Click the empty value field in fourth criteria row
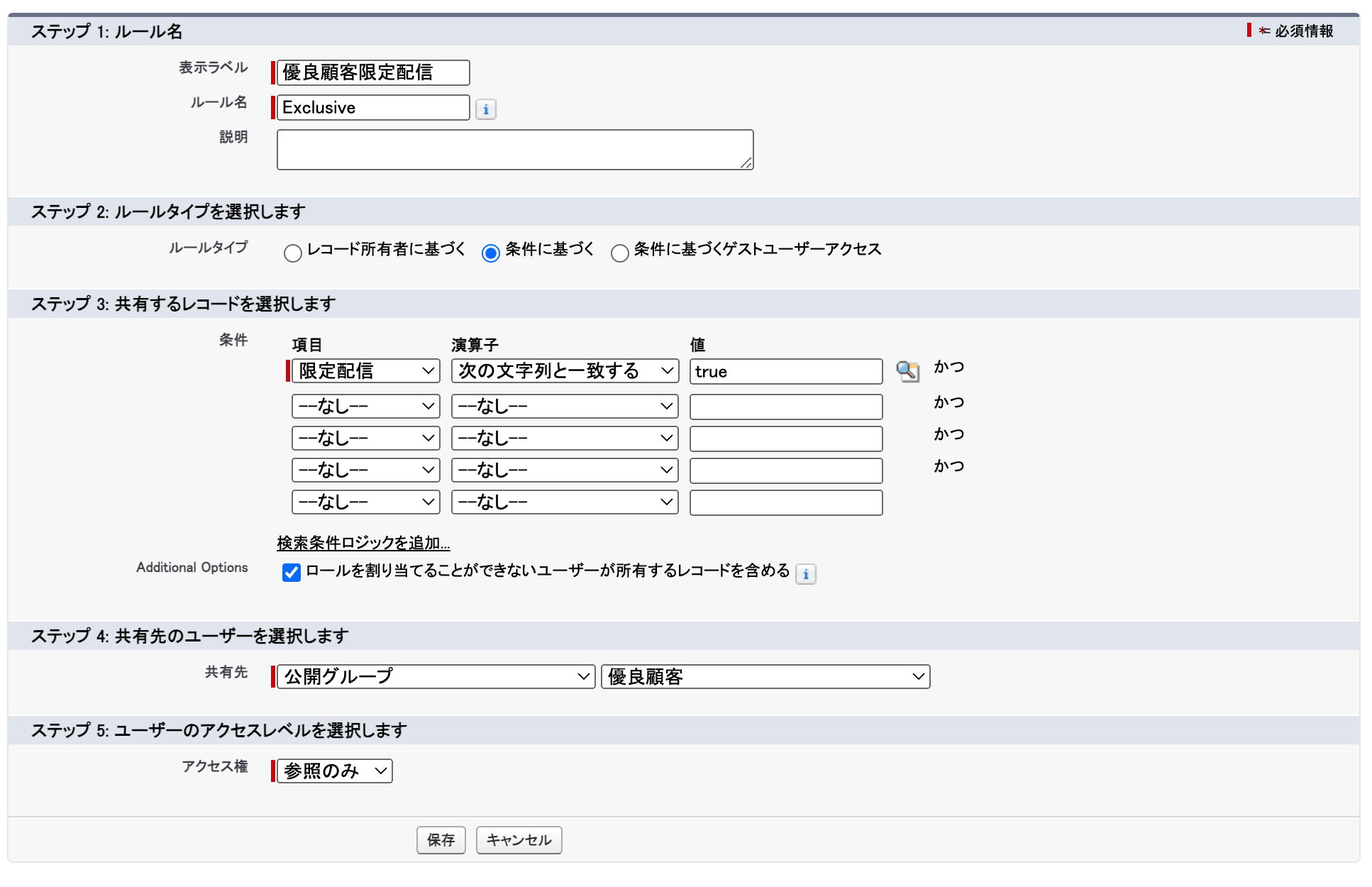Viewport: 1372px width, 887px height. (786, 471)
